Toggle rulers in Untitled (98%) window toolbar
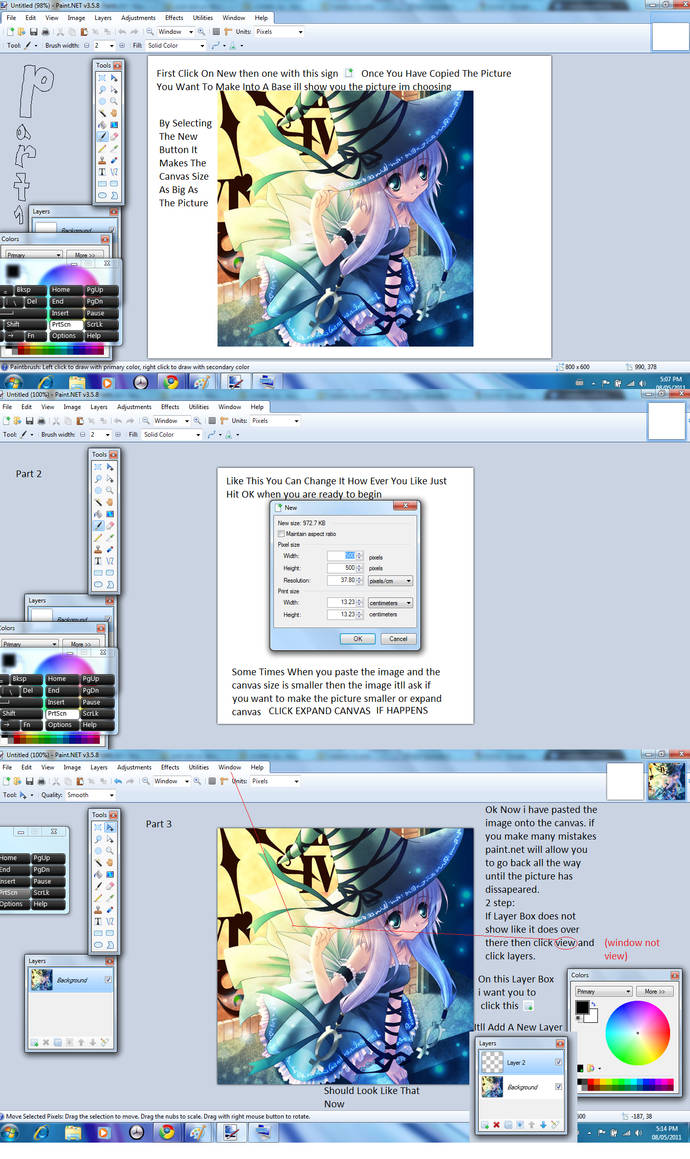The width and height of the screenshot is (690, 1159). point(228,32)
